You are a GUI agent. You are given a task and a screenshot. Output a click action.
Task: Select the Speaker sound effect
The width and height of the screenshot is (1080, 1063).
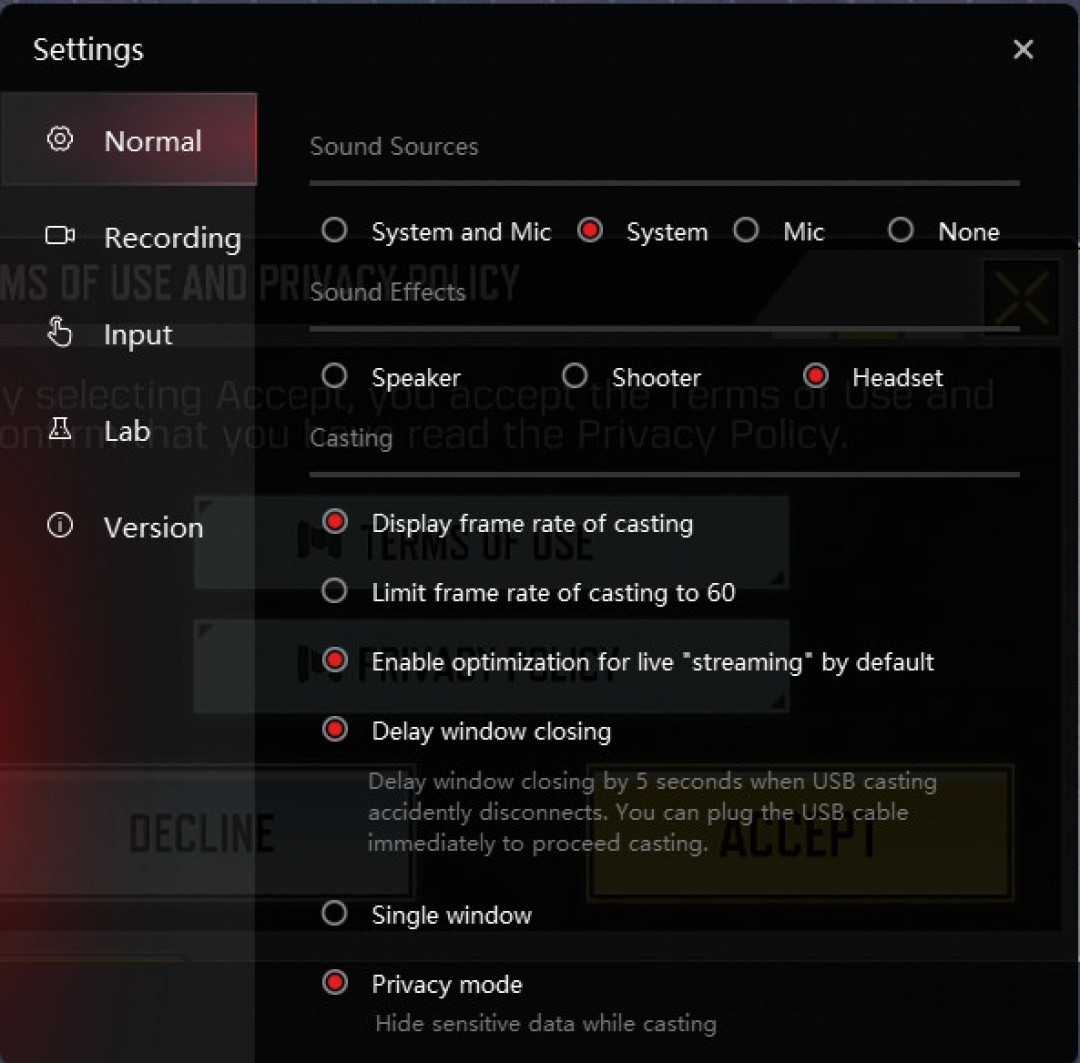coord(334,376)
